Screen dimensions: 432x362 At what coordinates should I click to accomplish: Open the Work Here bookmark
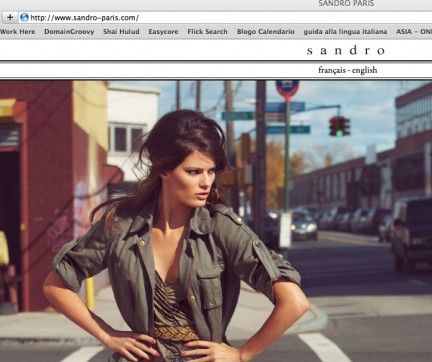click(17, 32)
